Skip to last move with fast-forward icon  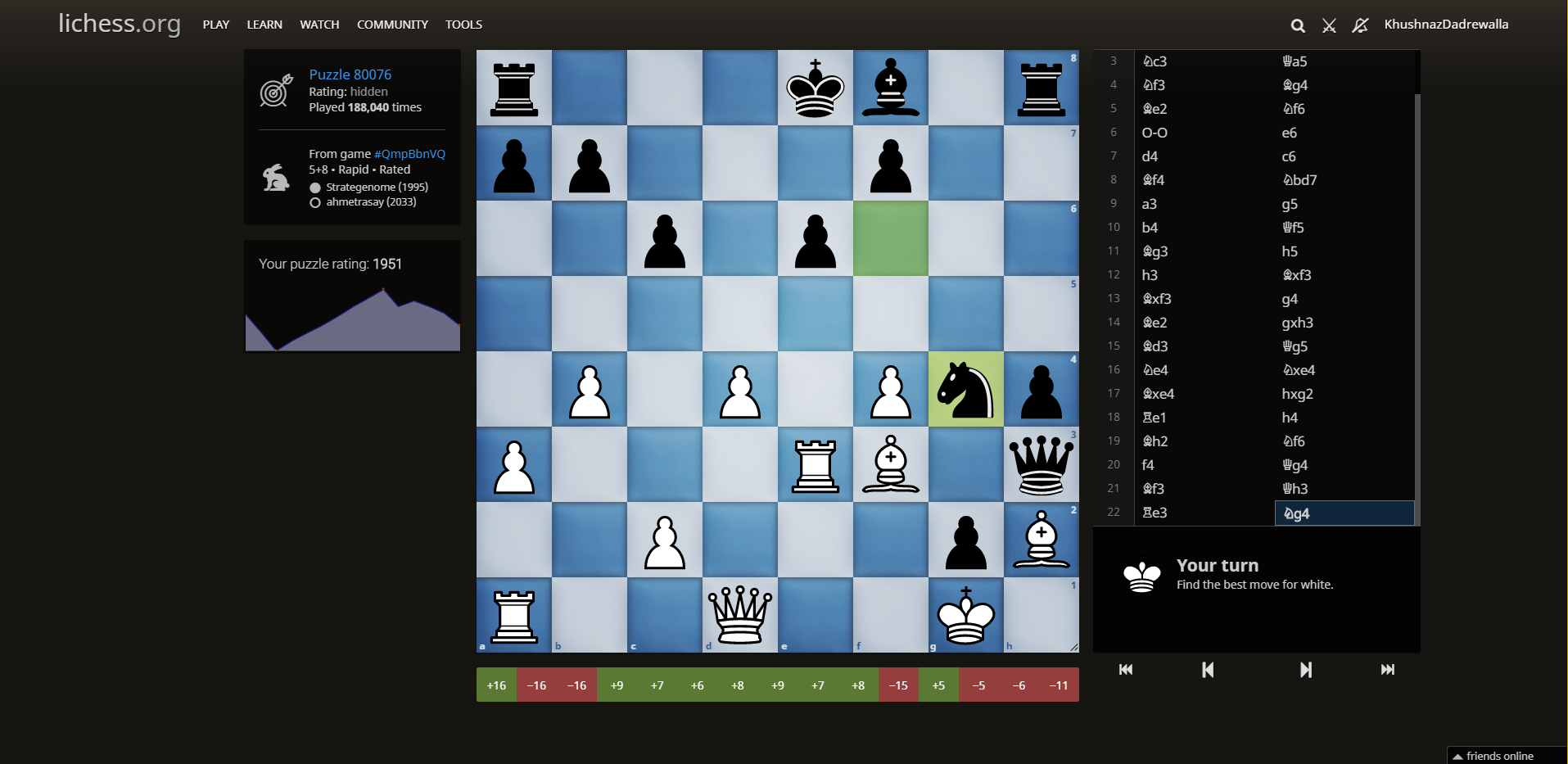pos(1388,670)
